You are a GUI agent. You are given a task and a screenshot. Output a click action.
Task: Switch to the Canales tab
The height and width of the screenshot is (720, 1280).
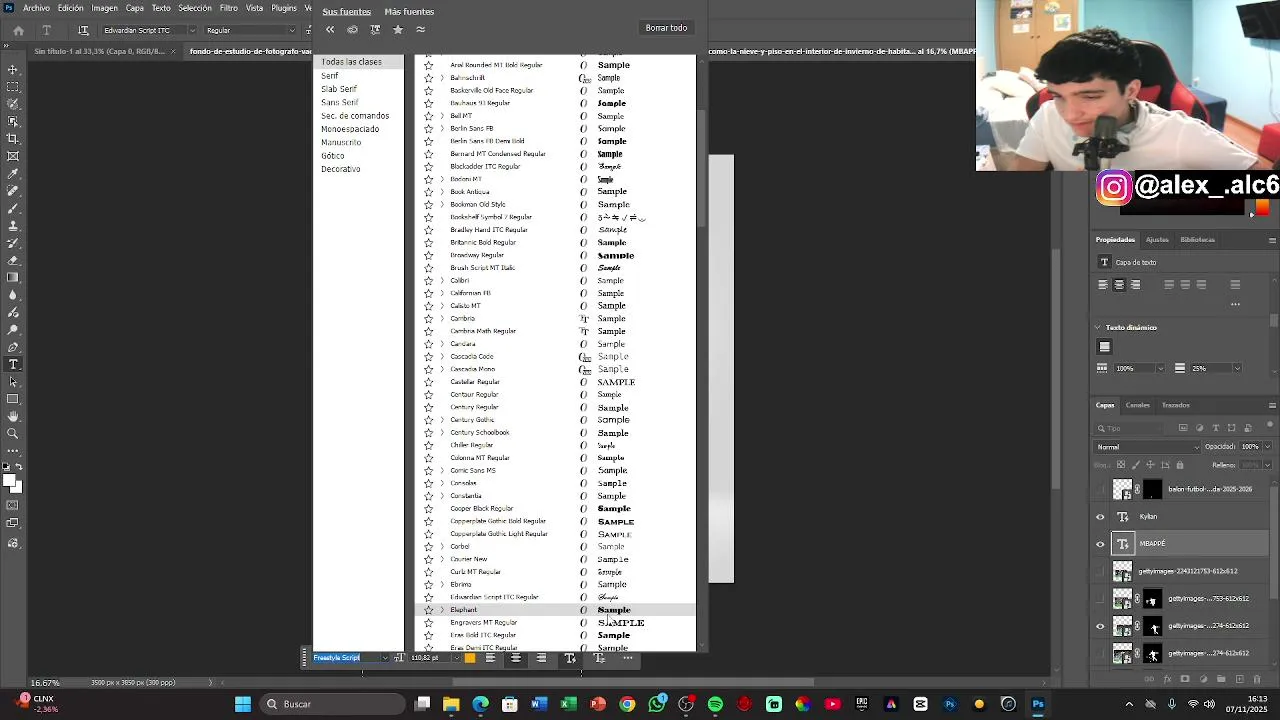tap(1138, 405)
